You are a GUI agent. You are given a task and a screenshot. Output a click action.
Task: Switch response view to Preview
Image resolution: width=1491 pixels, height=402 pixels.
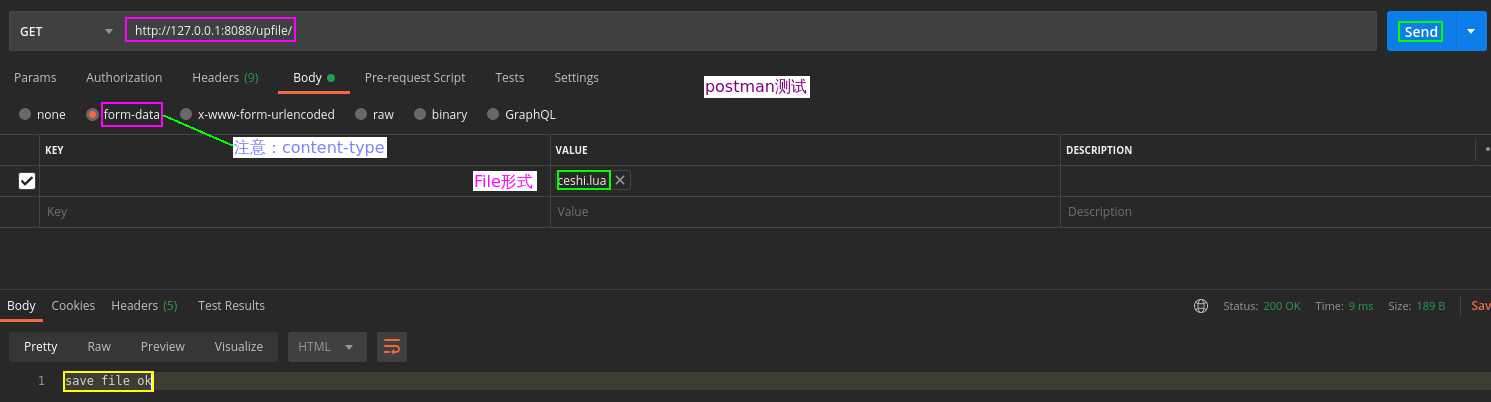162,347
